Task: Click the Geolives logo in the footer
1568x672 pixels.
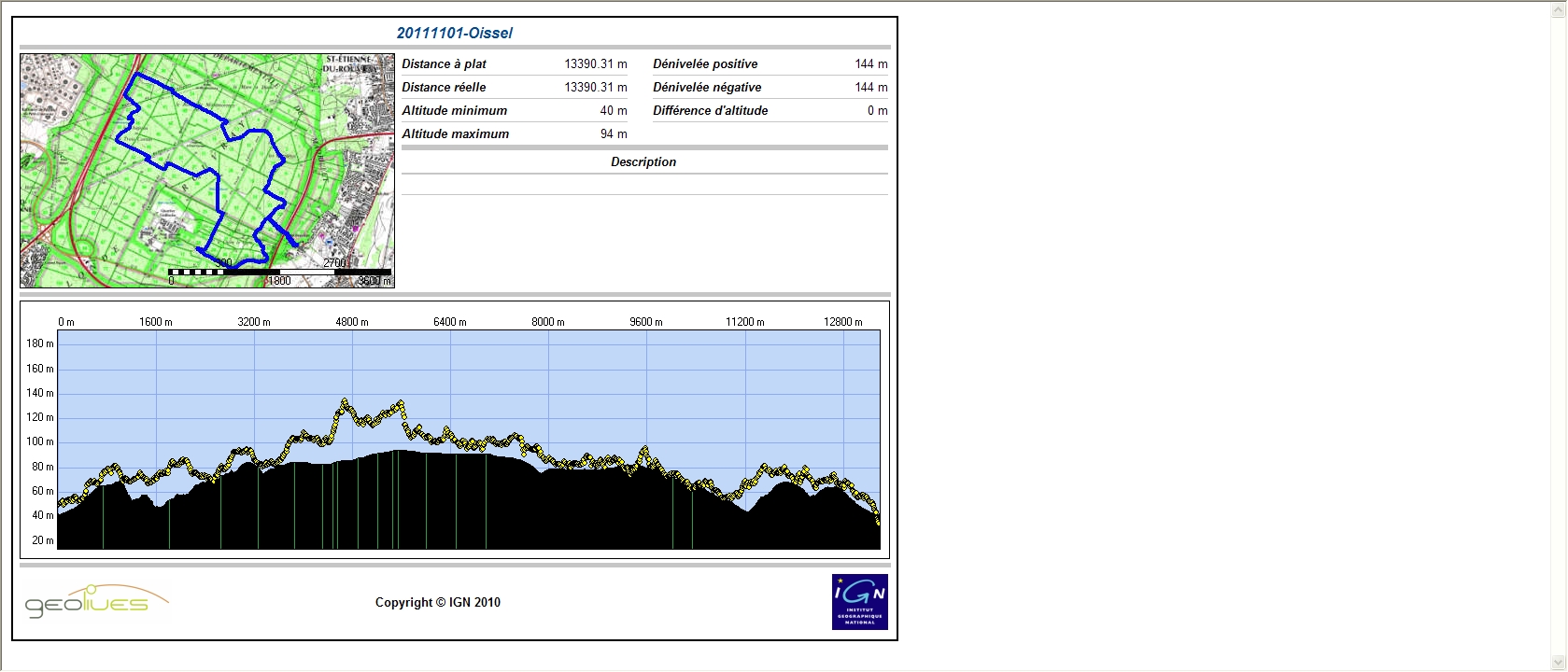Action: coord(96,602)
